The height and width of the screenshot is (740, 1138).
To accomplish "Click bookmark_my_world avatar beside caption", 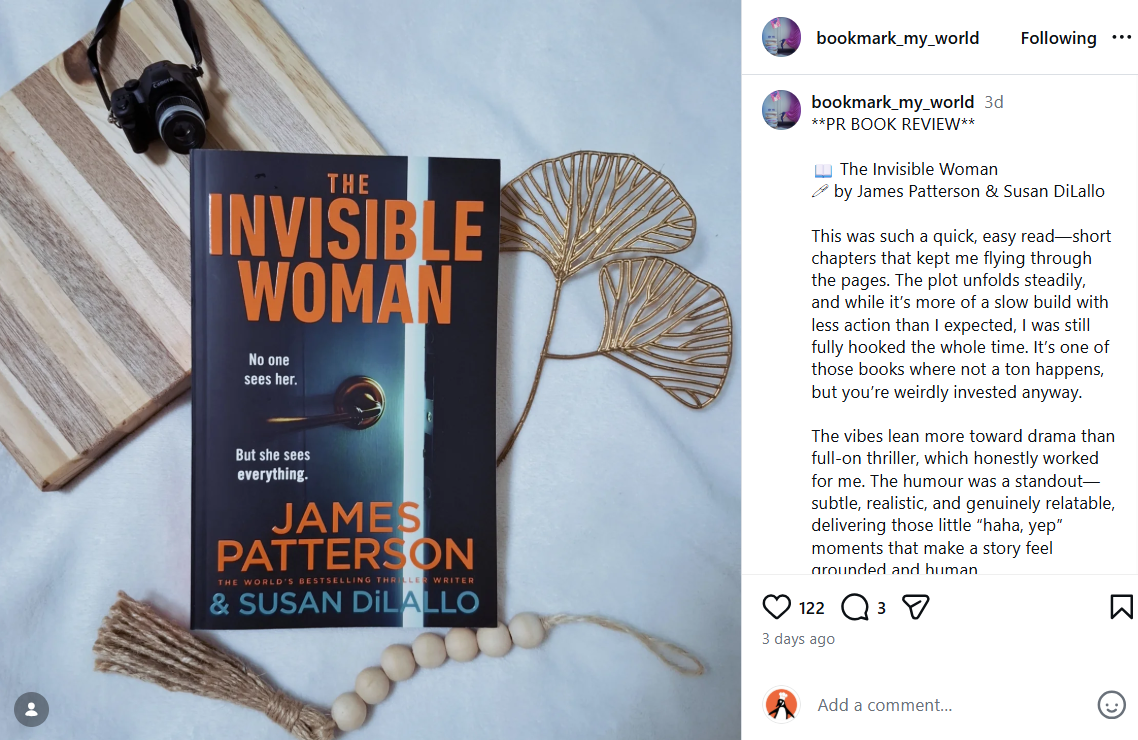I will pos(781,110).
